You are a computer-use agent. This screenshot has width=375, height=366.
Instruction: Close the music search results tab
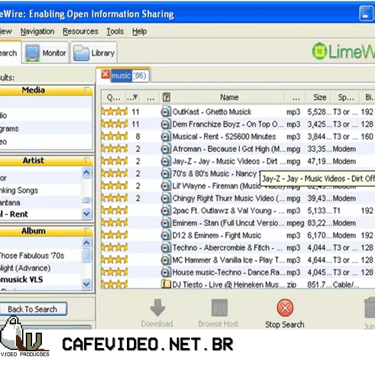click(x=105, y=74)
